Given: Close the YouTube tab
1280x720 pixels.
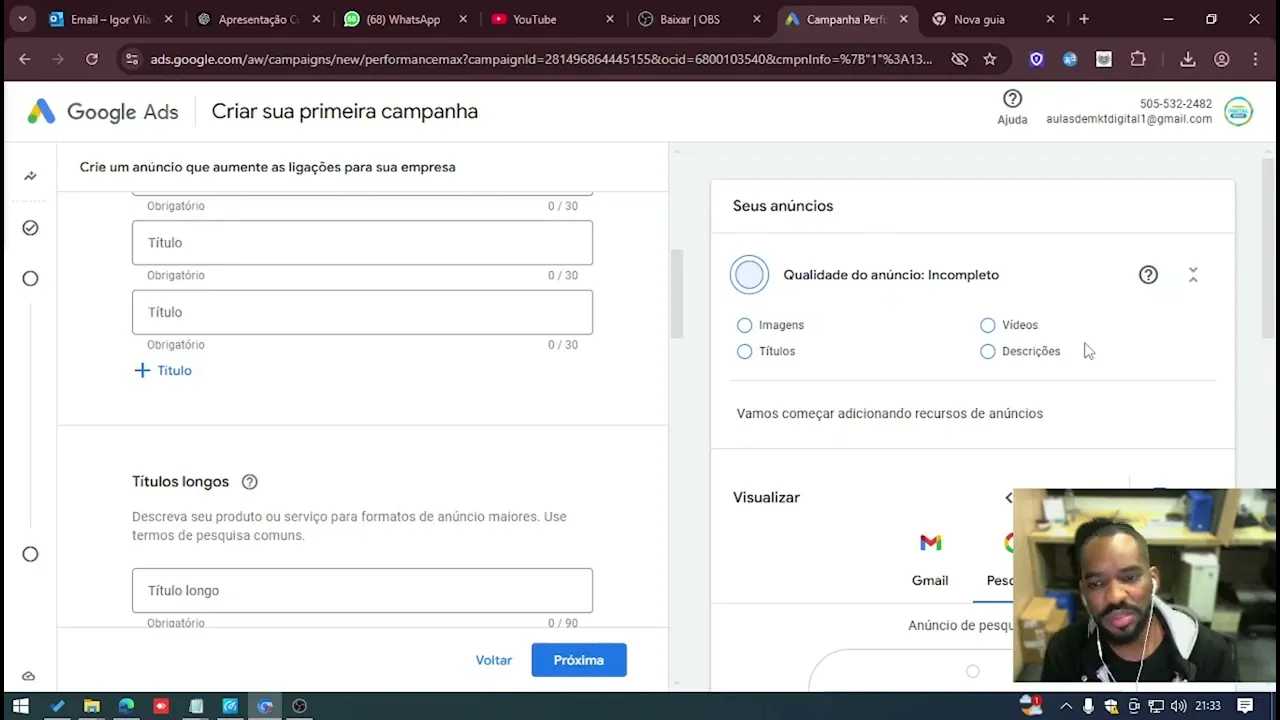Looking at the screenshot, I should point(610,19).
